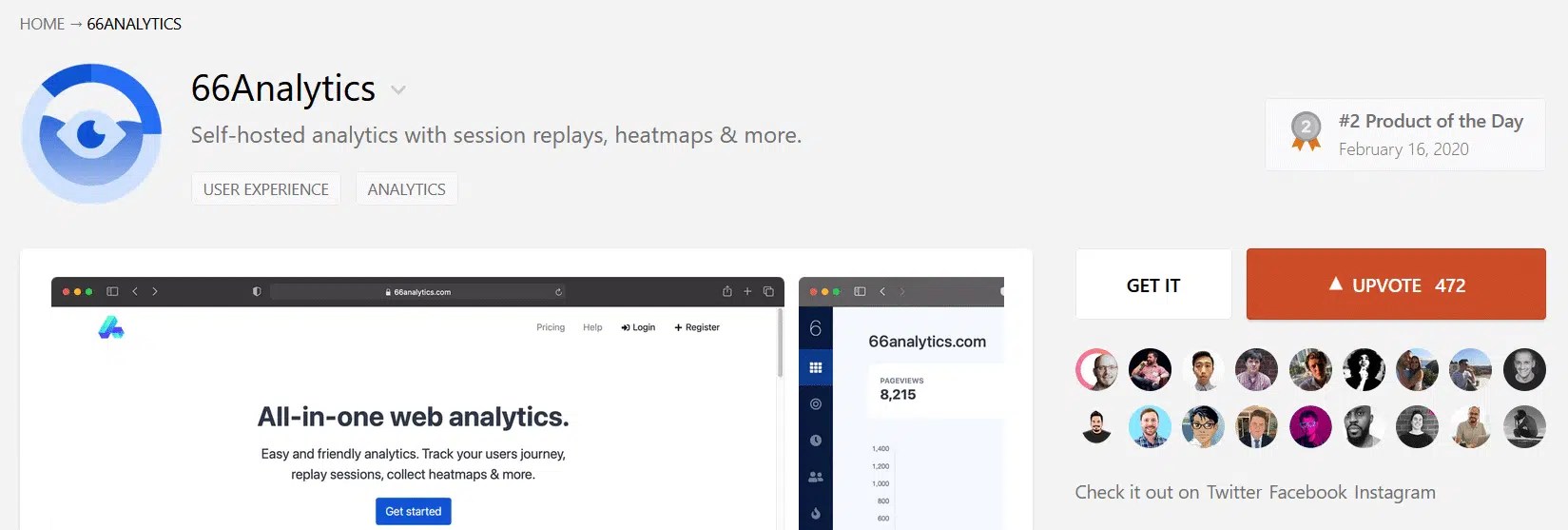Click the silver medal number 2 icon
The height and width of the screenshot is (530, 1568).
[1306, 130]
